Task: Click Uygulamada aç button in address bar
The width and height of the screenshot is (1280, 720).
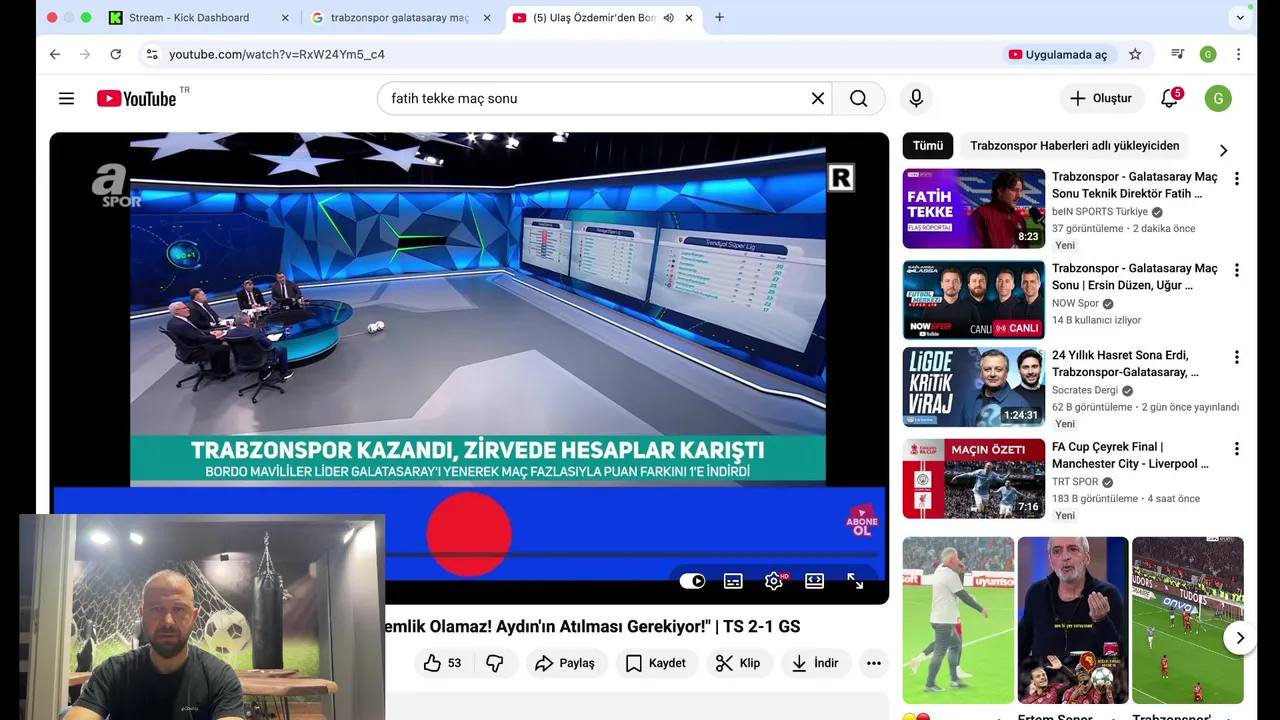Action: click(x=1058, y=54)
